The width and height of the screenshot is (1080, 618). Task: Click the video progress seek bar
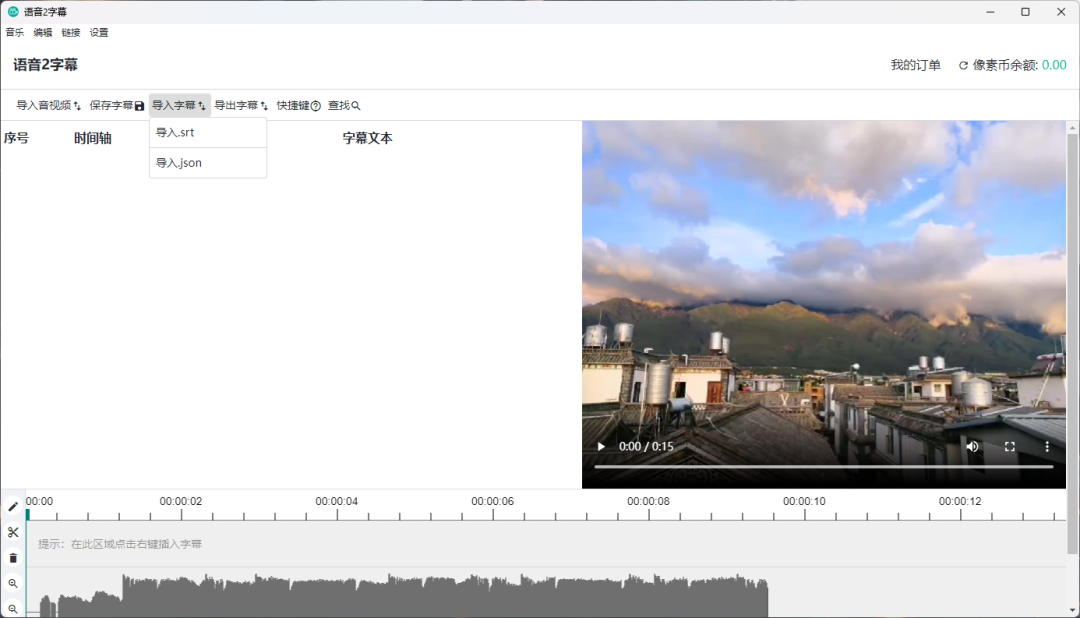[823, 467]
